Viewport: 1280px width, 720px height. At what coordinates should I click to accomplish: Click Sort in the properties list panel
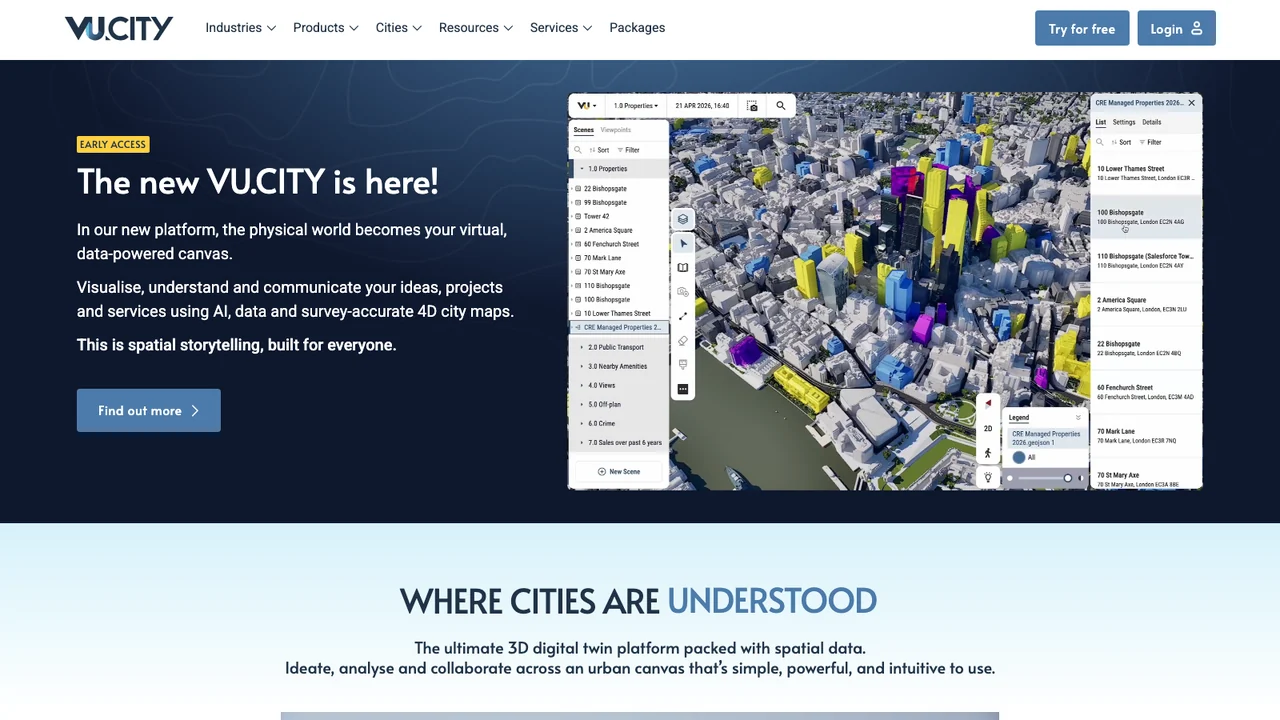pos(1121,142)
